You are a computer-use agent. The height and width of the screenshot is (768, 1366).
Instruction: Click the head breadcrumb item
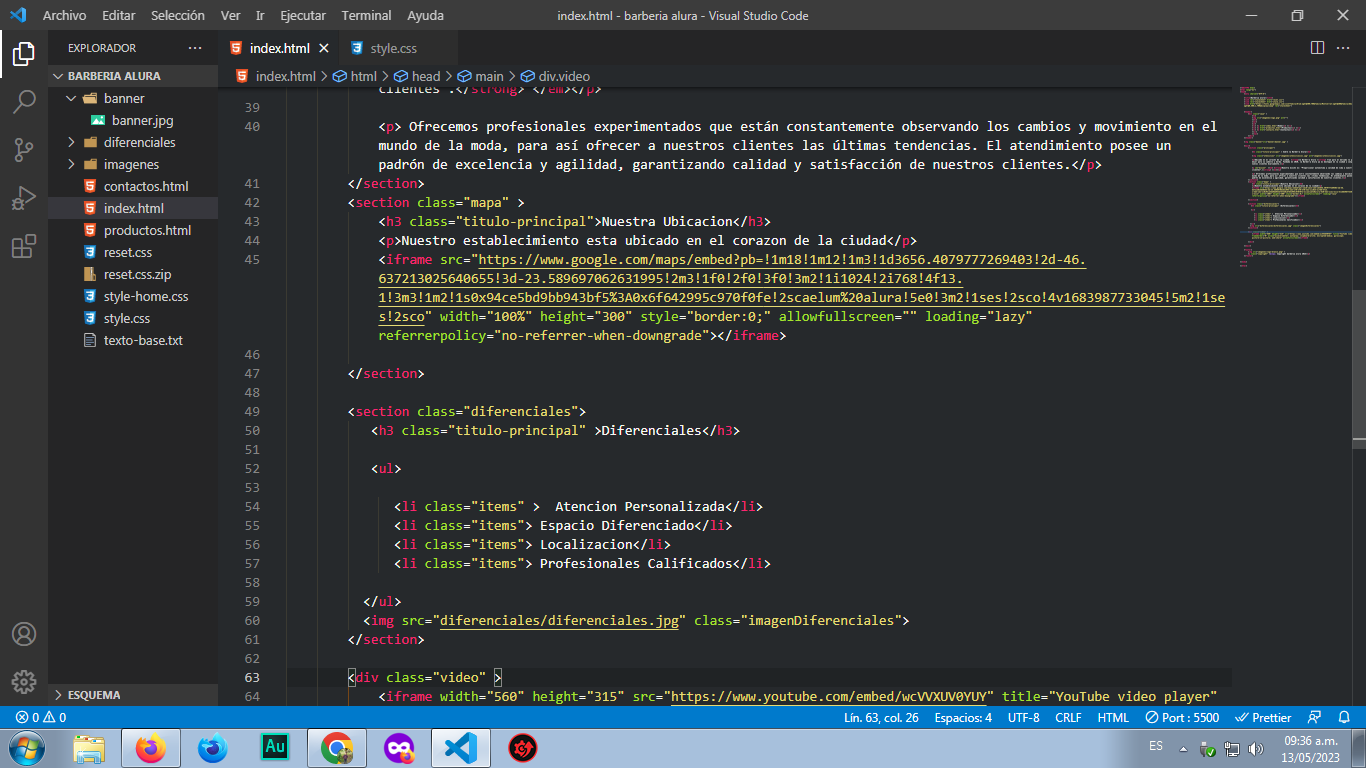(417, 76)
